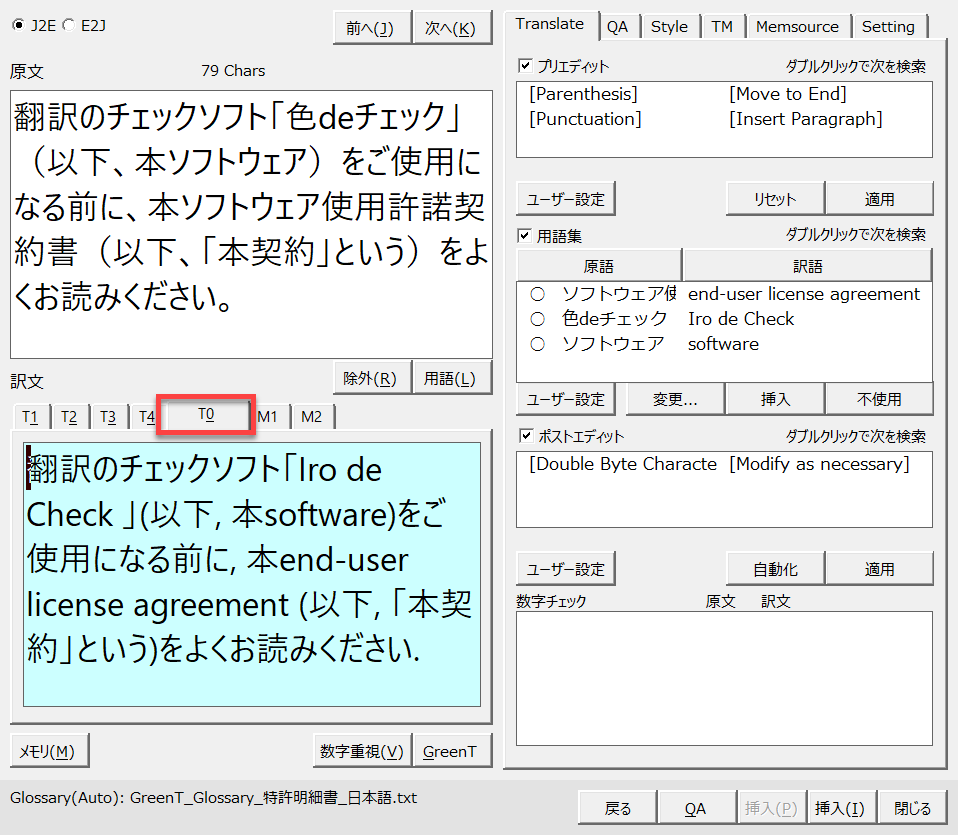Click the [Insert Paragraph] pre-edit item
Screen dimensions: 958x835
[x=805, y=119]
